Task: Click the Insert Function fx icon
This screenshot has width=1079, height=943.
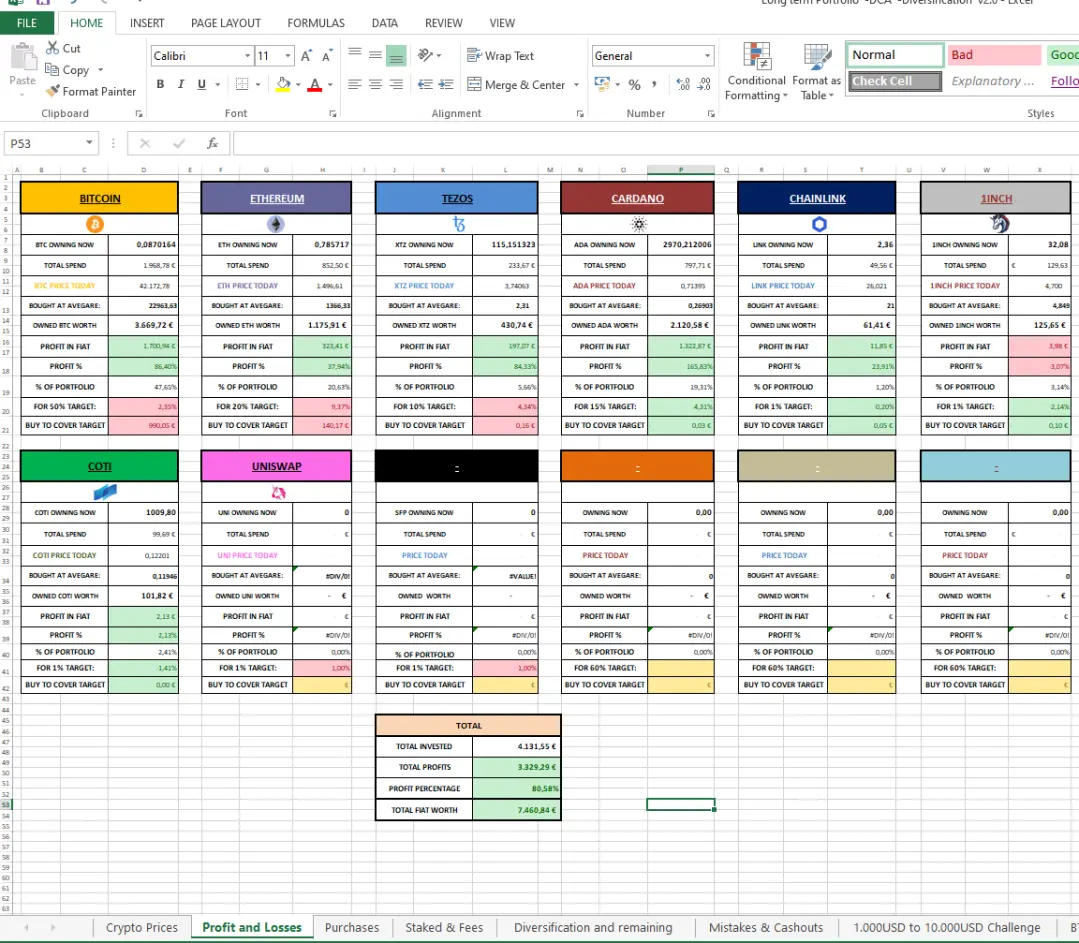Action: [x=213, y=143]
